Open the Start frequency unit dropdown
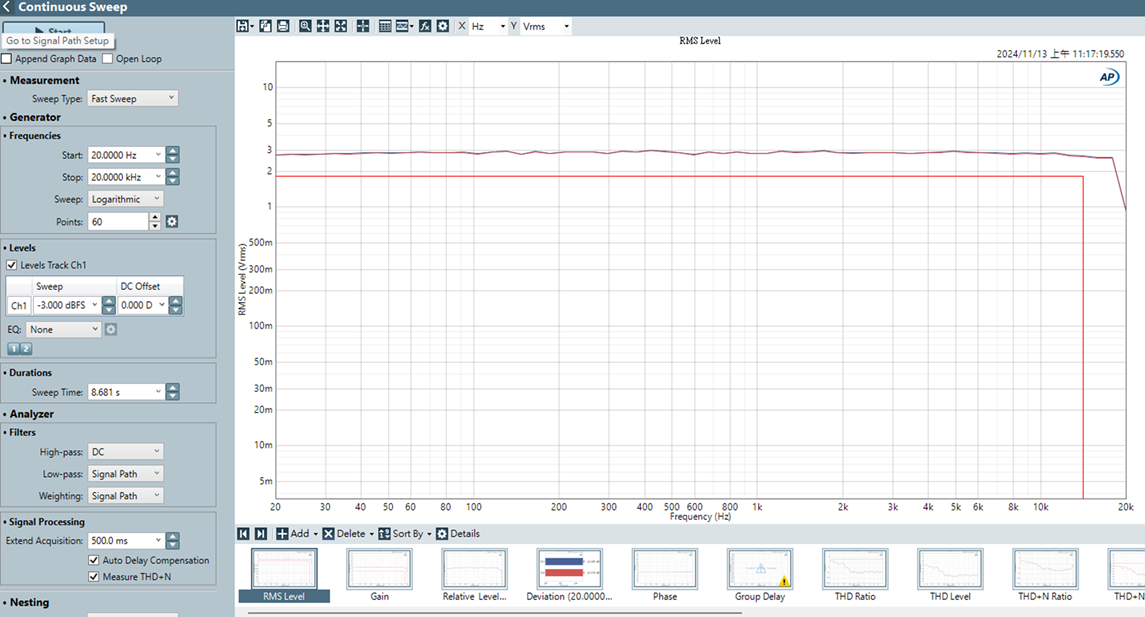This screenshot has height=617, width=1145. tap(158, 155)
